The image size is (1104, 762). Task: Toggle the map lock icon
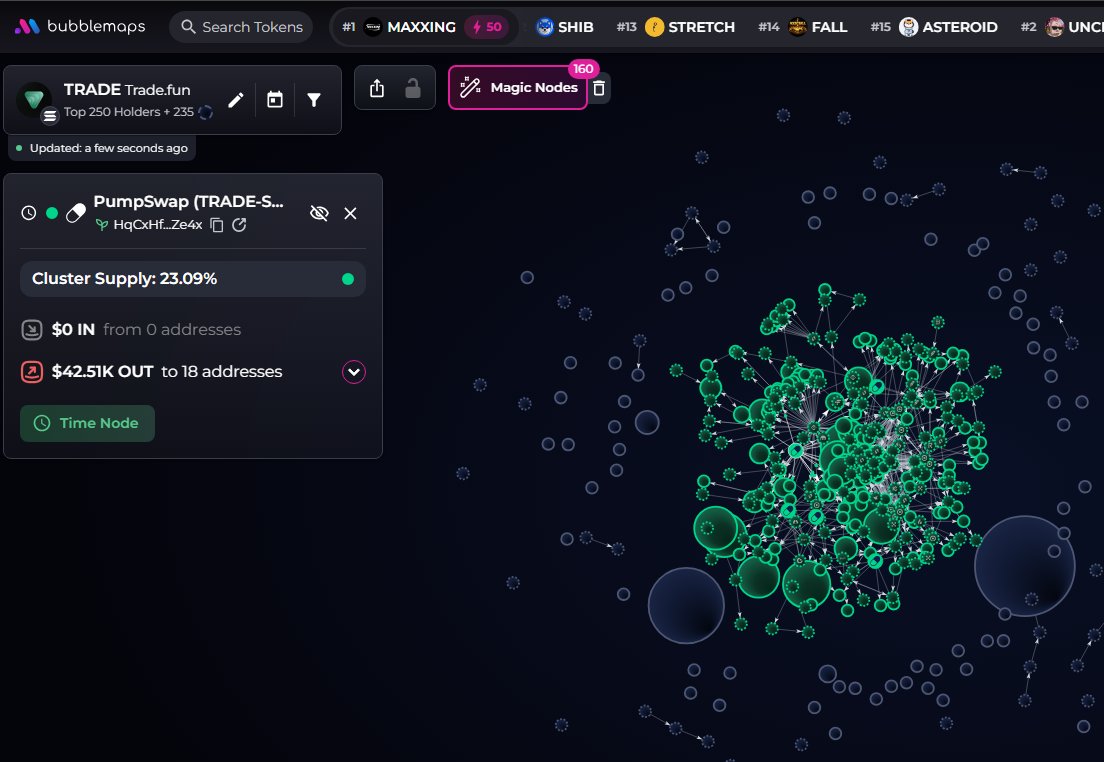(413, 88)
